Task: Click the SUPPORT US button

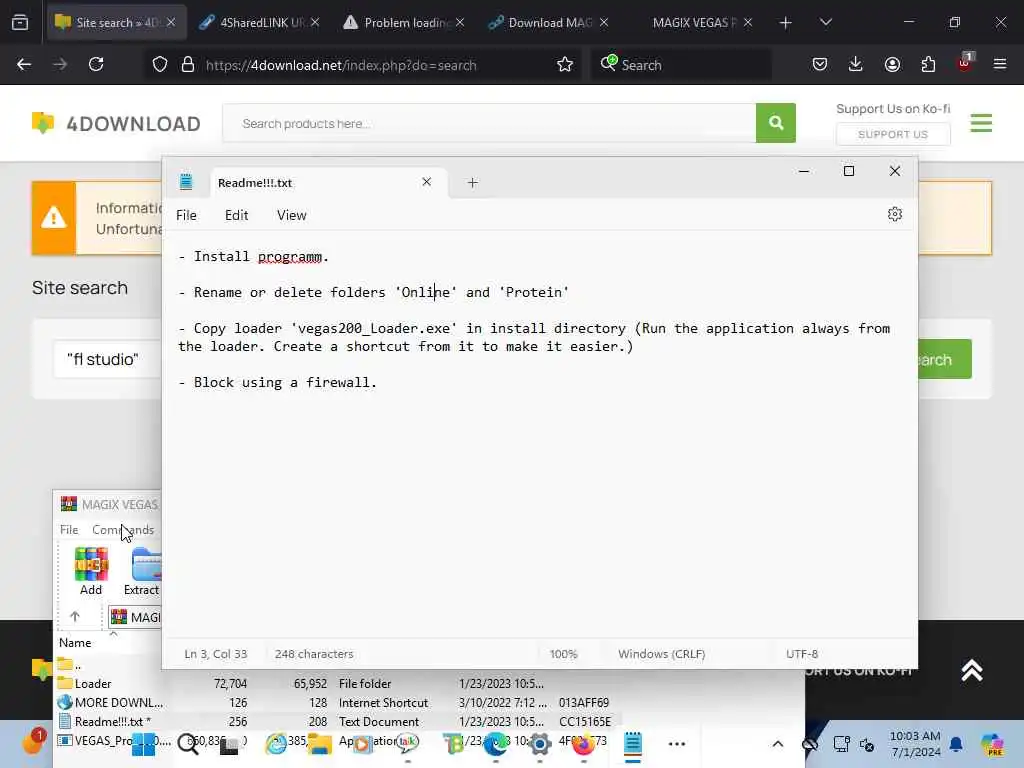Action: (893, 134)
